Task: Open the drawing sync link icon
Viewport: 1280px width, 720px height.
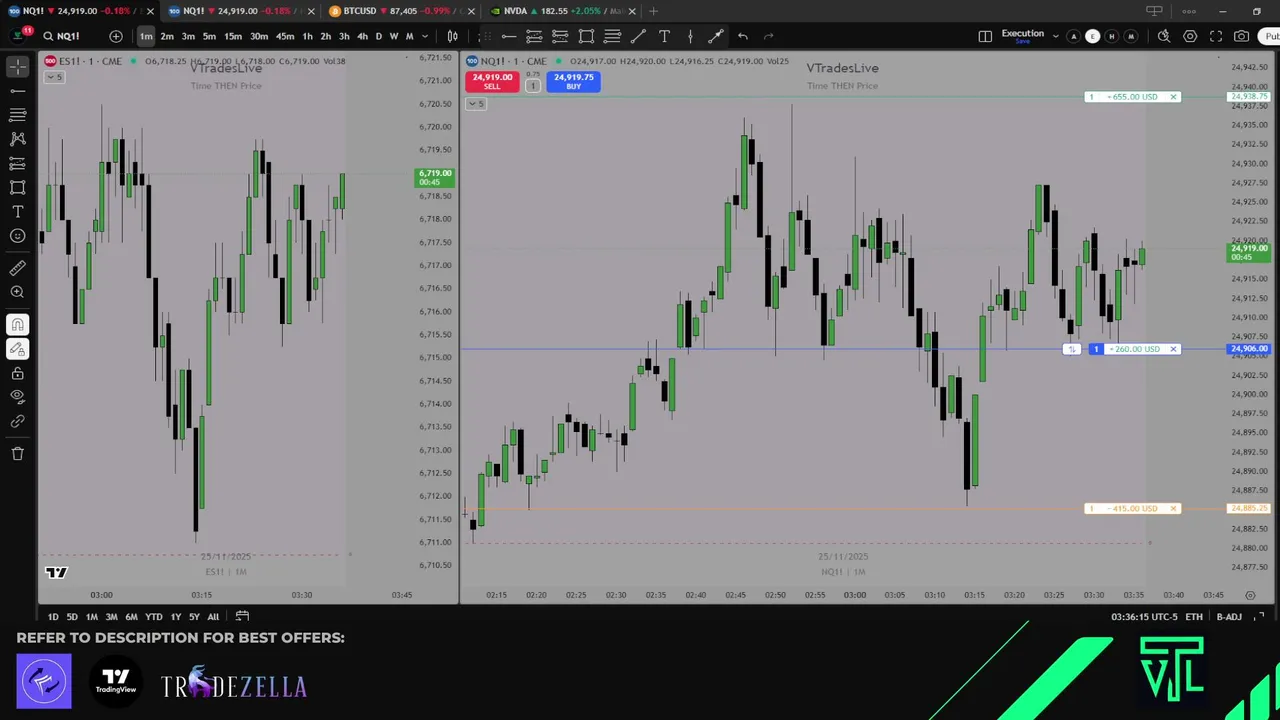Action: pyautogui.click(x=18, y=421)
